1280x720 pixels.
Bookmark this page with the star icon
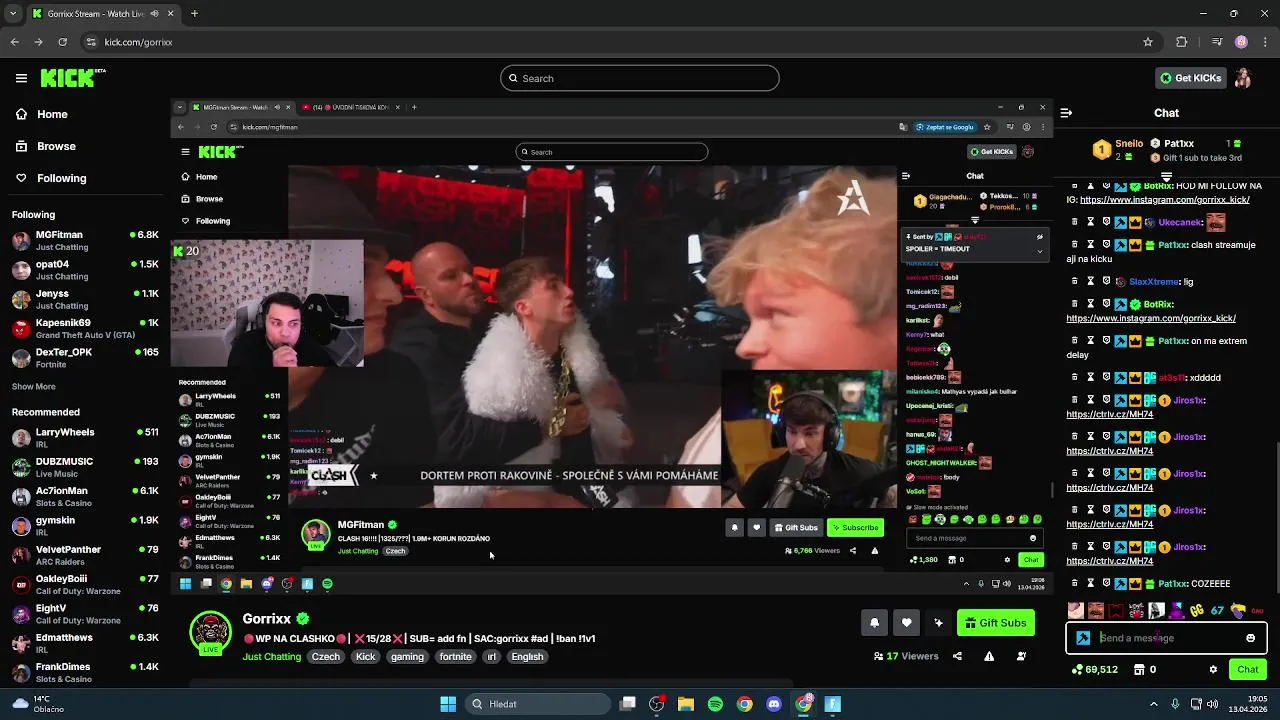[1148, 42]
